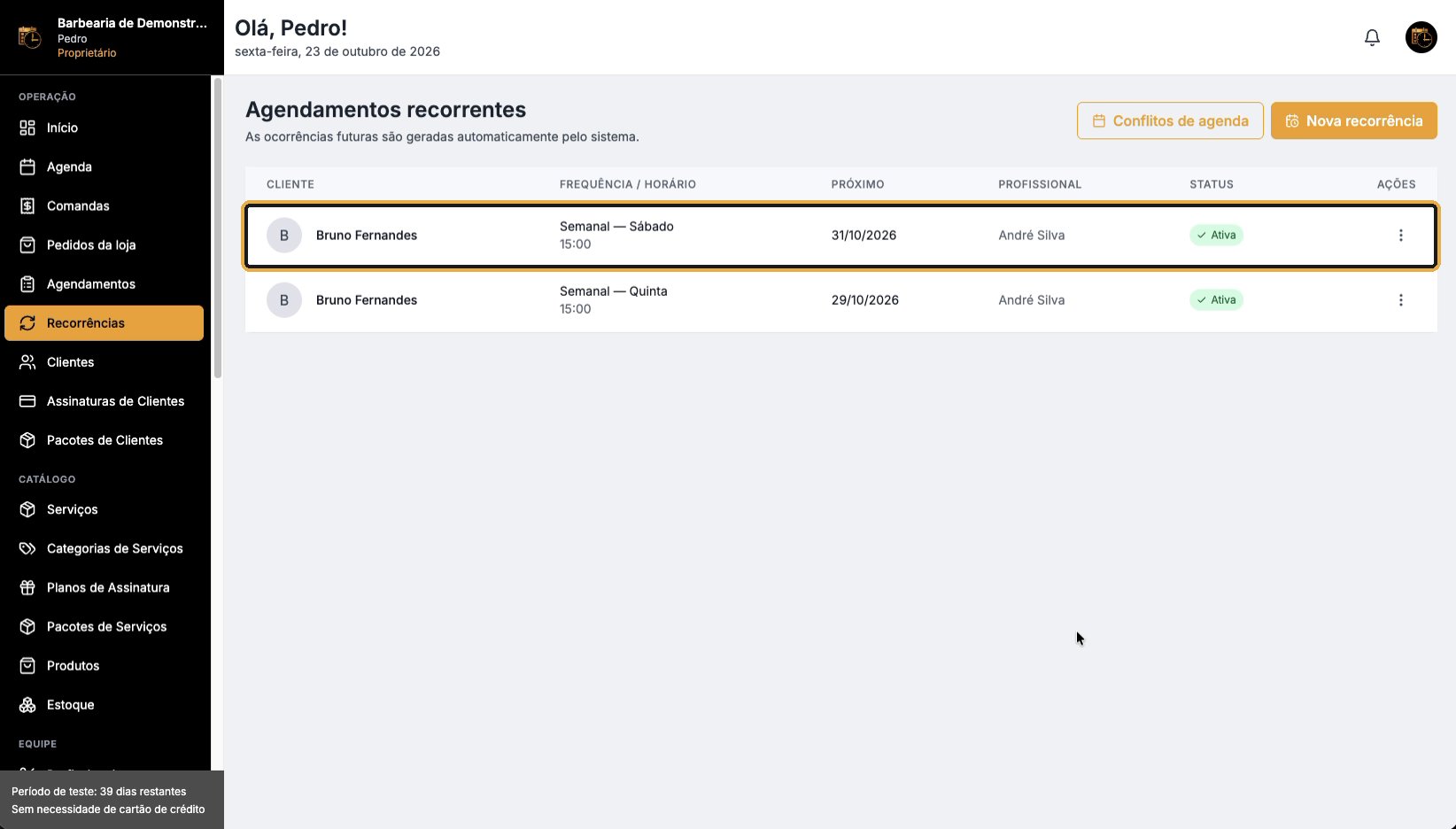Open Clientes from the sidebar
The width and height of the screenshot is (1456, 829).
pyautogui.click(x=105, y=361)
